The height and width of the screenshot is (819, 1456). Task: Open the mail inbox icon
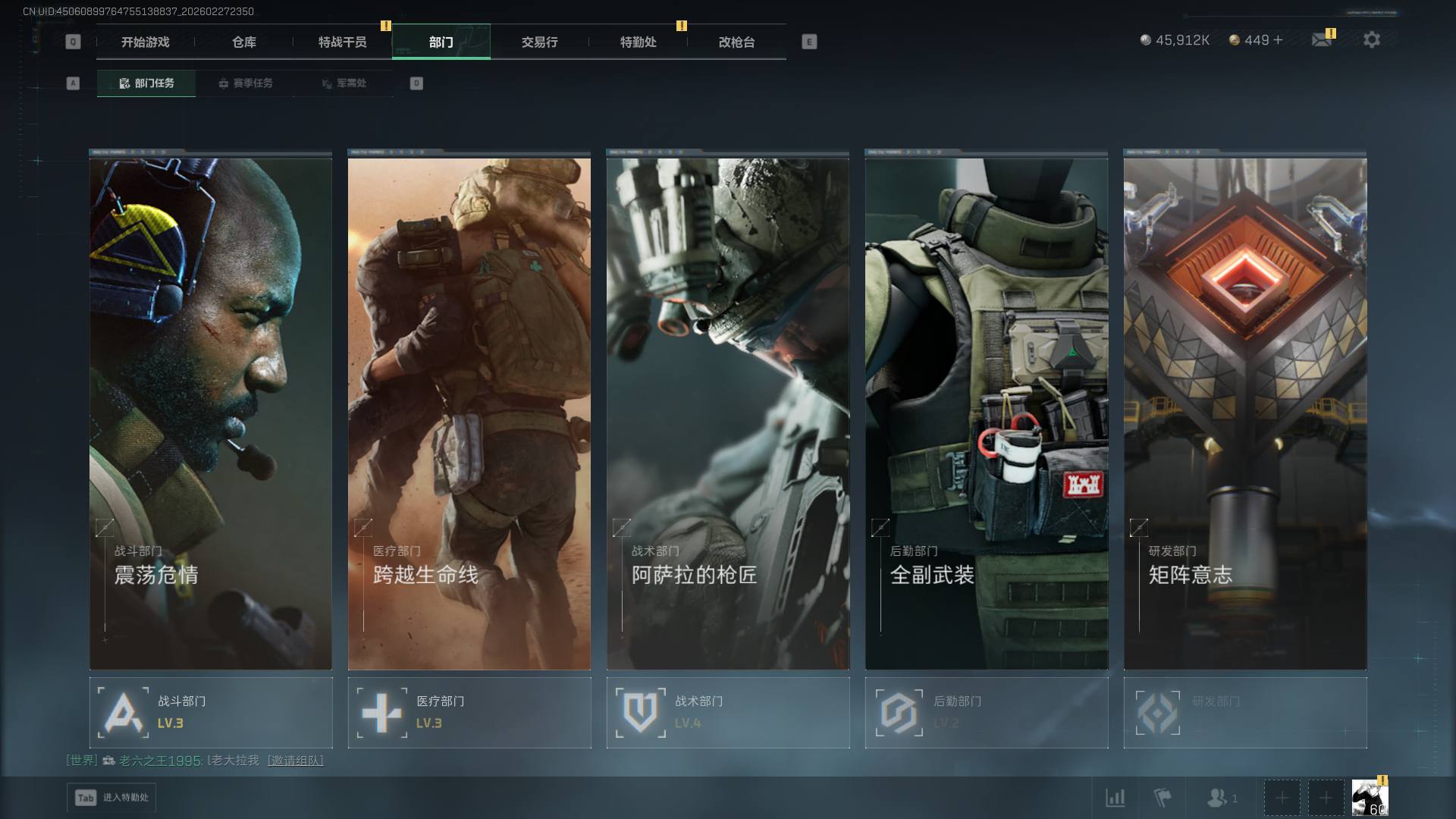pos(1321,40)
